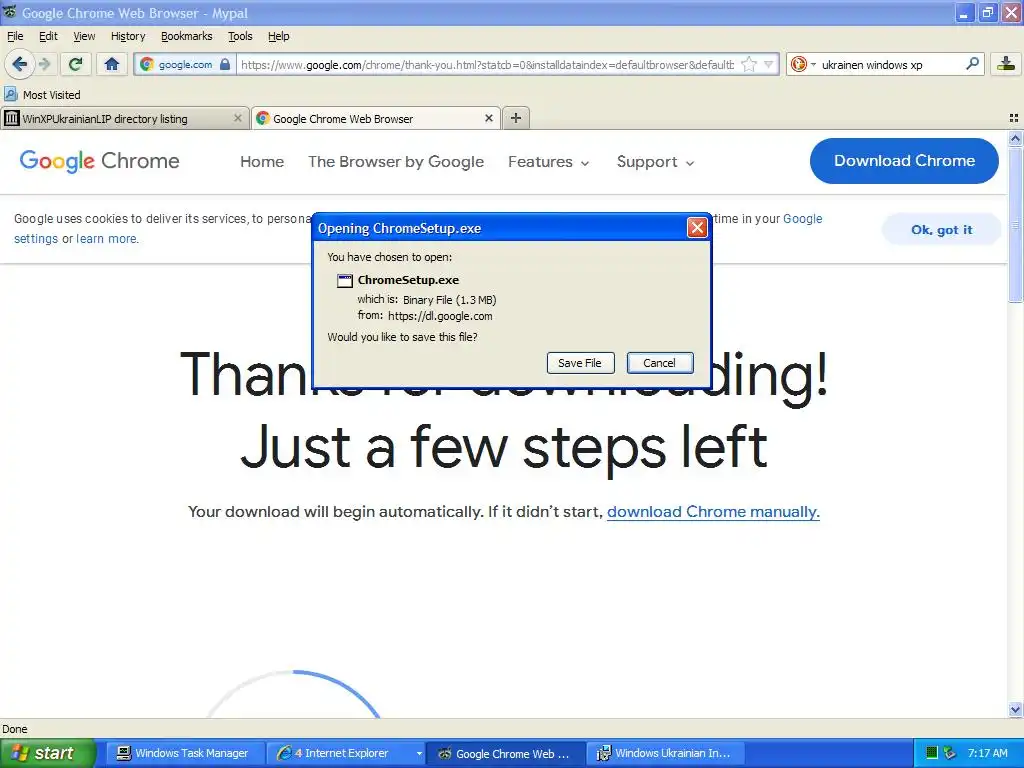This screenshot has height=768, width=1024.
Task: Open the Tools menu
Action: click(240, 36)
